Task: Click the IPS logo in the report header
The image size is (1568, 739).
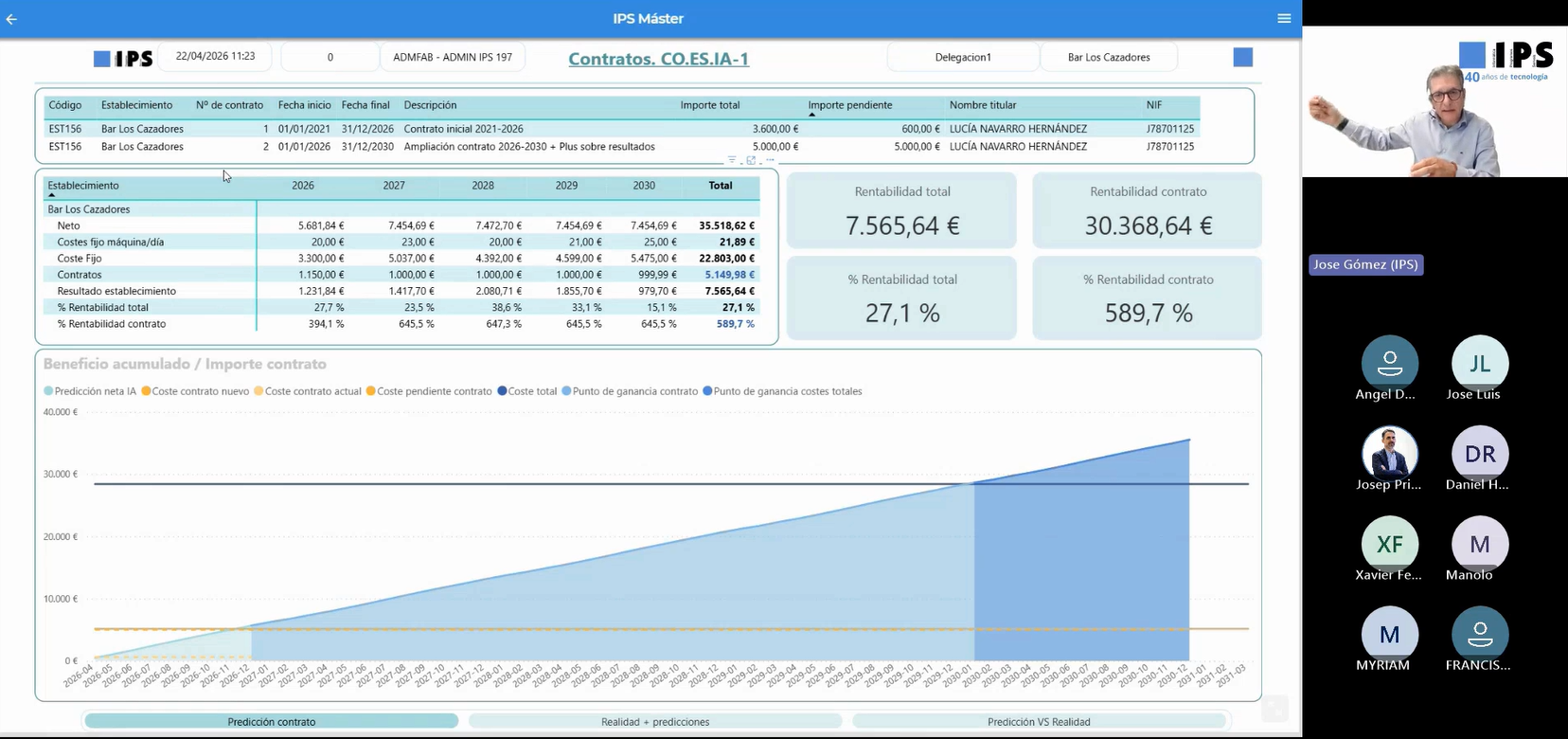Action: (123, 59)
